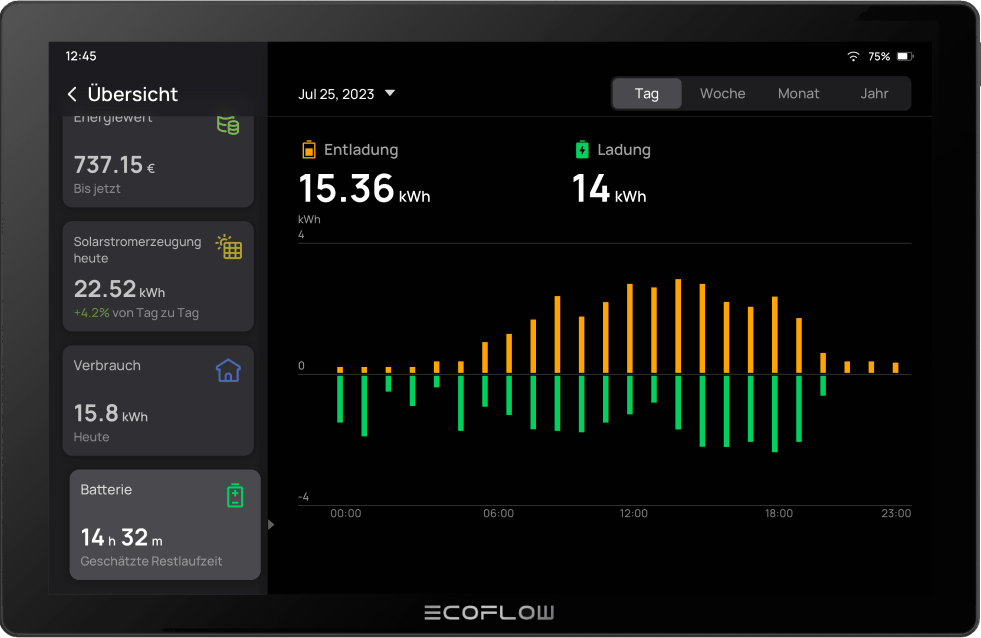
Task: Click the battery status icon at top right
Action: pos(904,57)
